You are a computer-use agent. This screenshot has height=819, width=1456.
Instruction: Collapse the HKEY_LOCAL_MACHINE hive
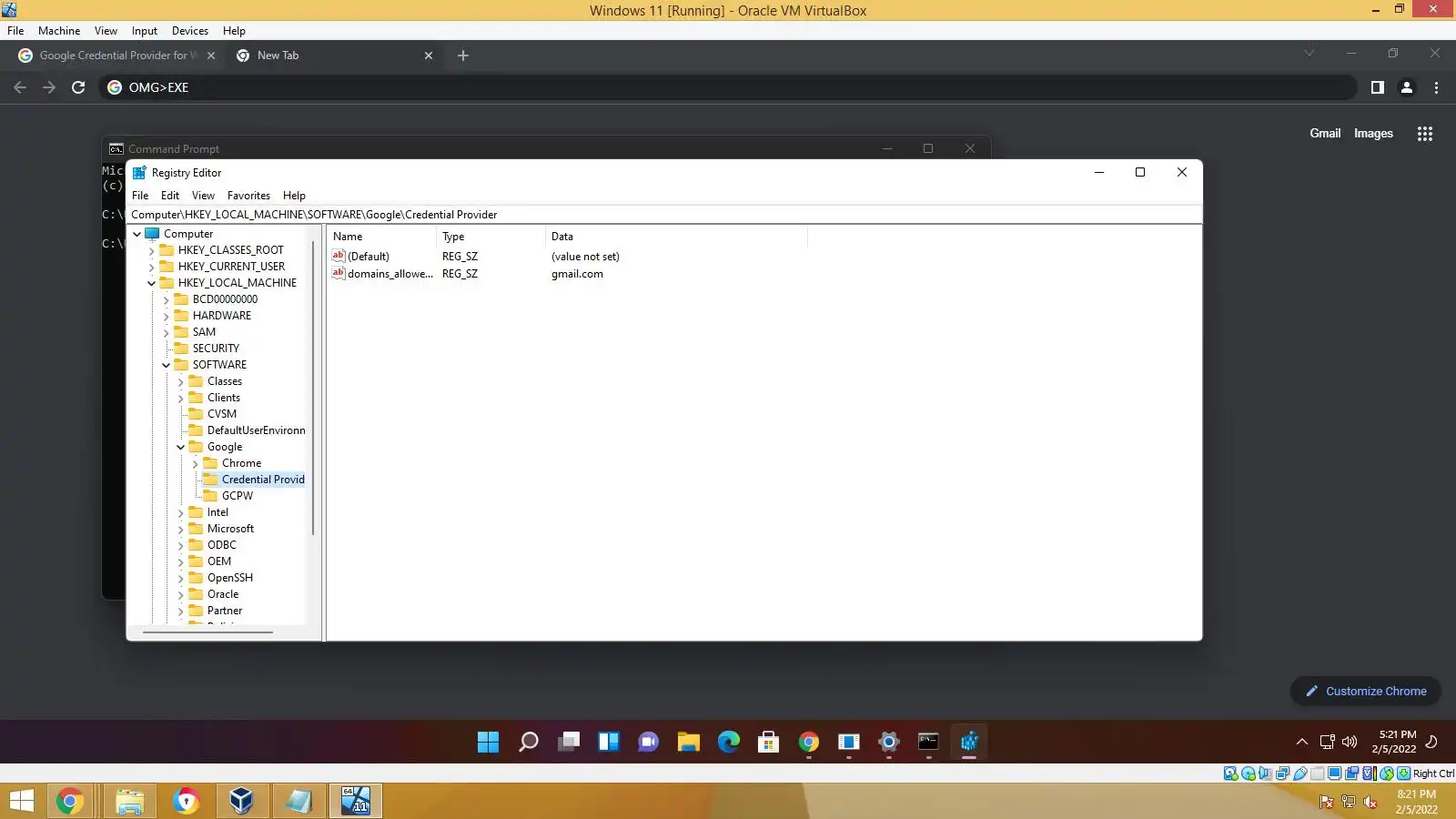coord(152,283)
